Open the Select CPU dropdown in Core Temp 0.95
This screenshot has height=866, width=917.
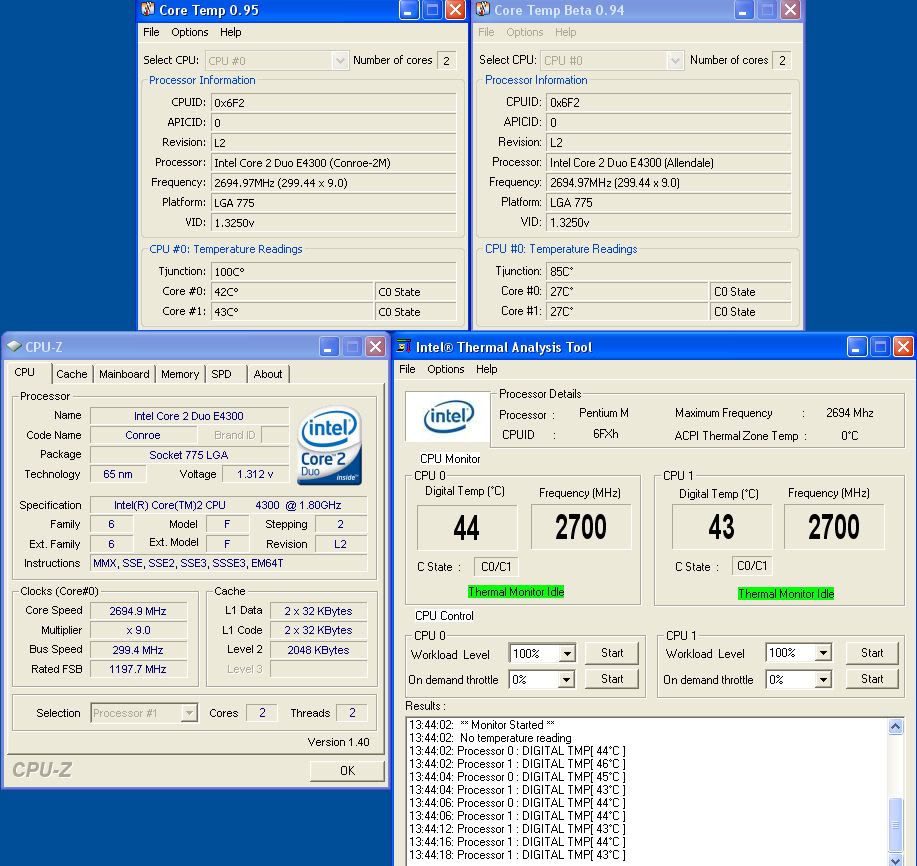[339, 61]
